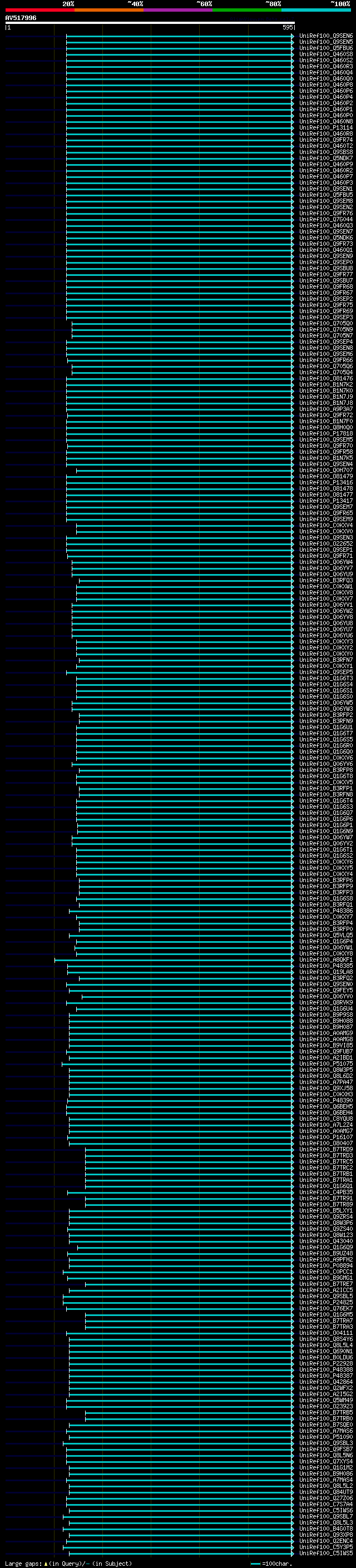The image size is (356, 1568).
Task: Select label UniRef100_Q06YW4
Action: tap(326, 562)
